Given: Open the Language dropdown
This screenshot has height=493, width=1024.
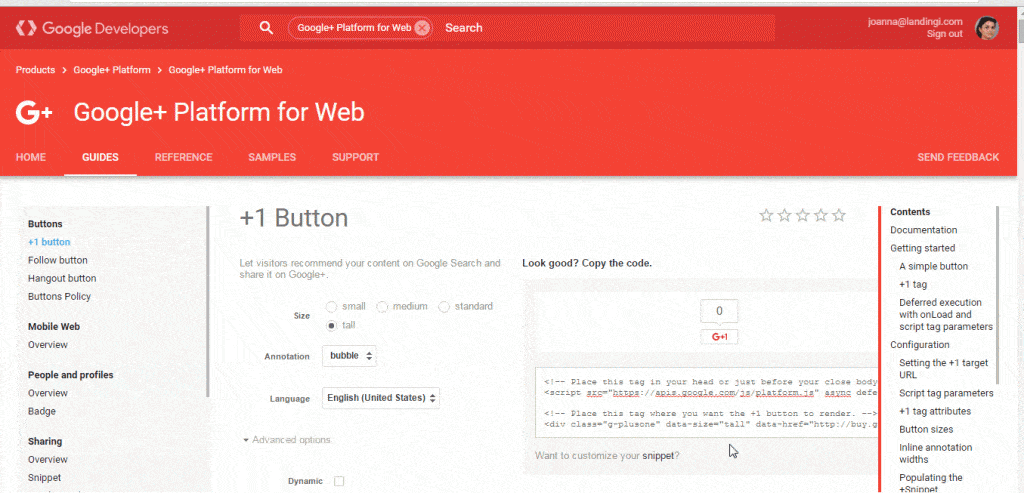Looking at the screenshot, I should (381, 398).
